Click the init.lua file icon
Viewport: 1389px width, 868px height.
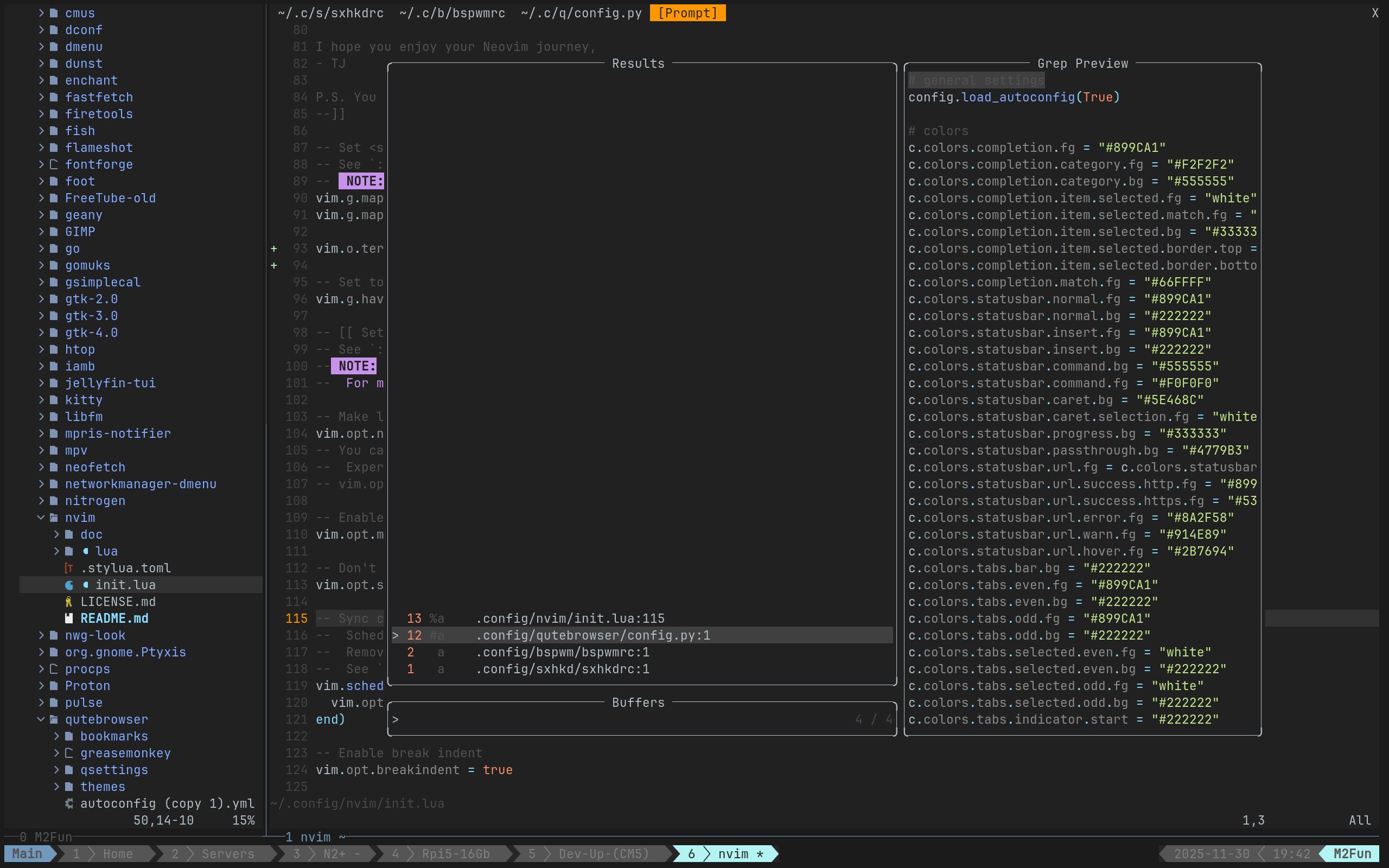click(x=69, y=585)
